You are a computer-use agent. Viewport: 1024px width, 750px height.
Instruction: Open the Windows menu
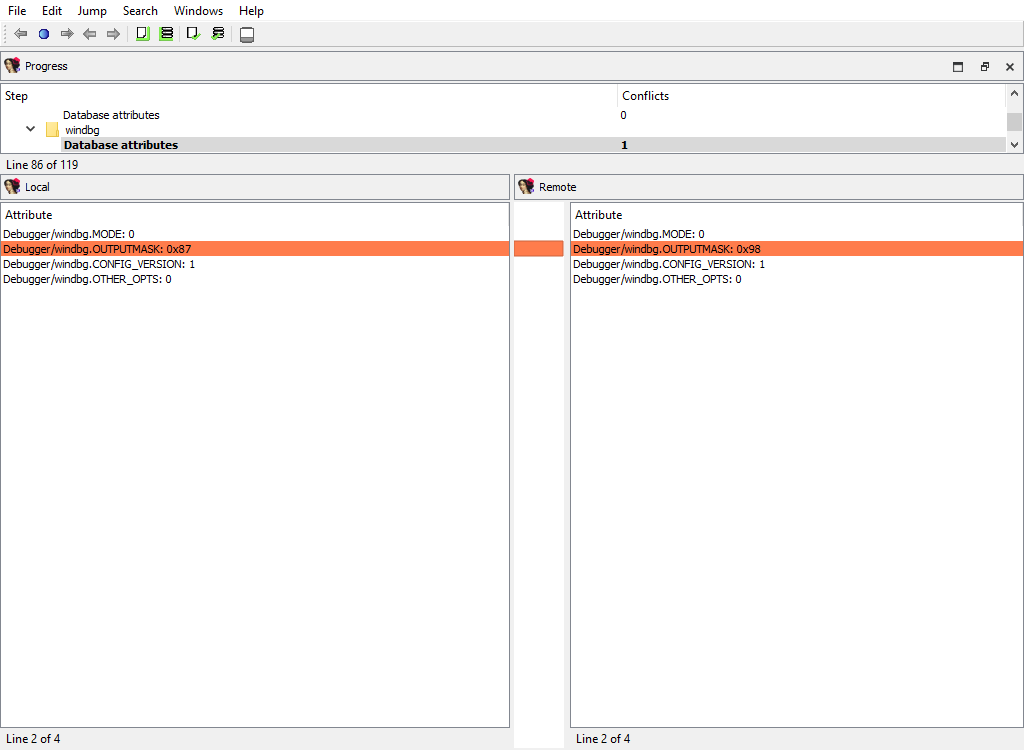(198, 11)
